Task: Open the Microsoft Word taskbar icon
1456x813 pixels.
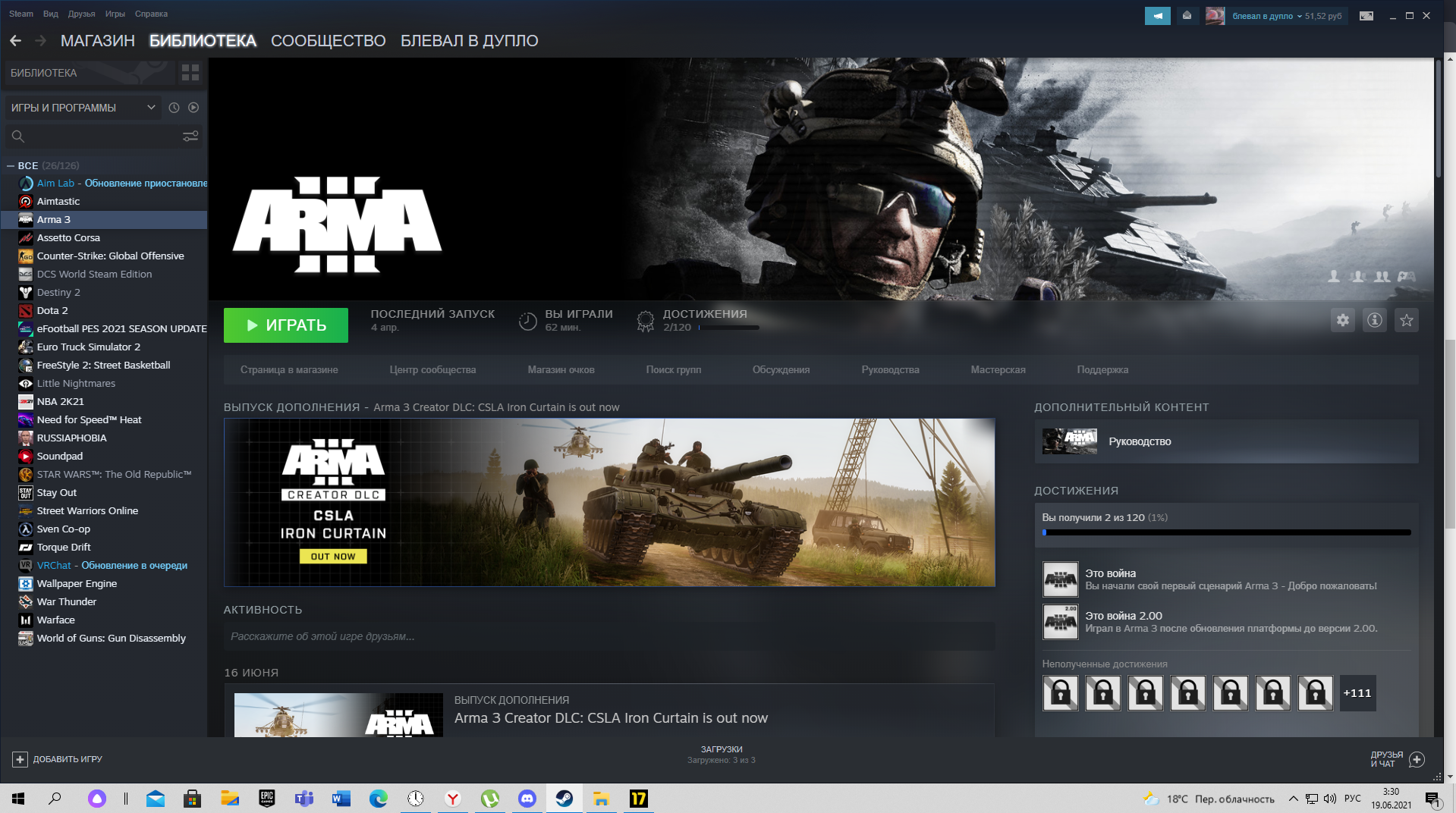Action: (341, 799)
